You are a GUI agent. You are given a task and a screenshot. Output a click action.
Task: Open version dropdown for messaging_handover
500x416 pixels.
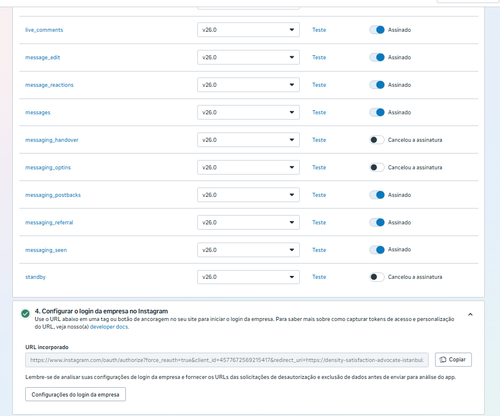click(248, 140)
